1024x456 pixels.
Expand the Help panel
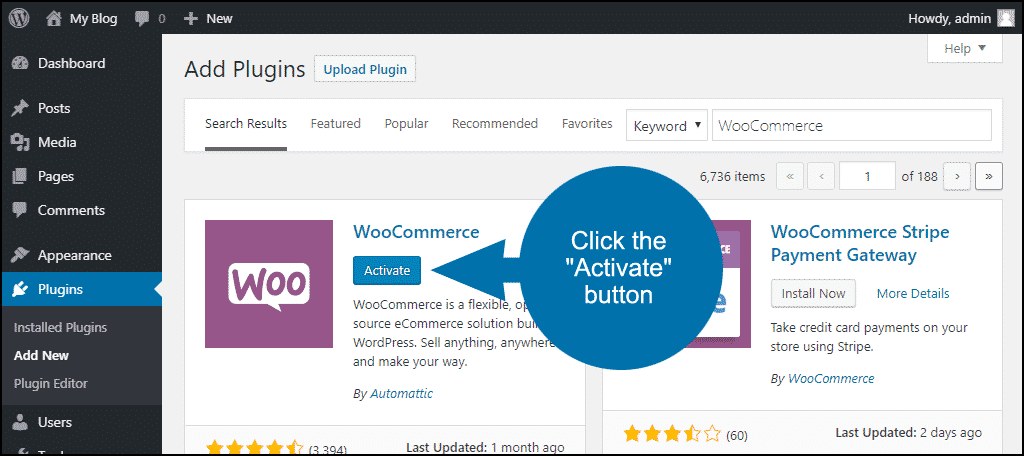click(965, 48)
